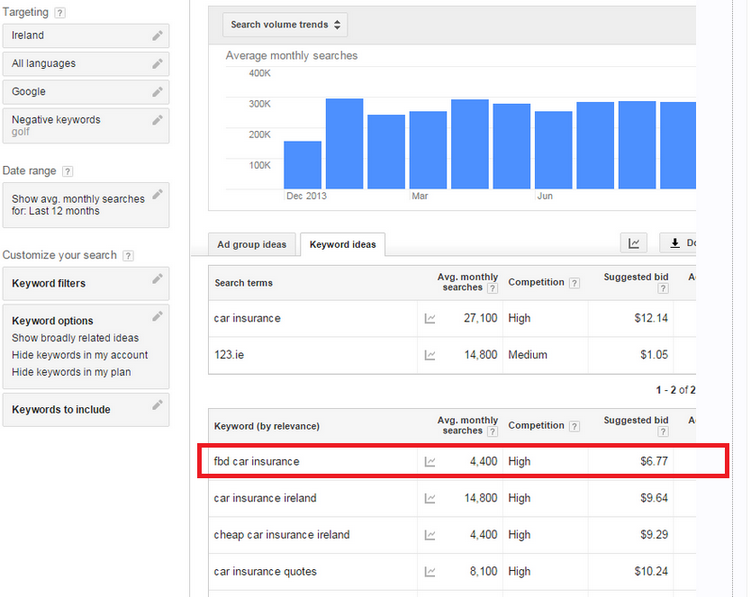Sort by Search terms column header
The width and height of the screenshot is (755, 603).
click(x=244, y=283)
